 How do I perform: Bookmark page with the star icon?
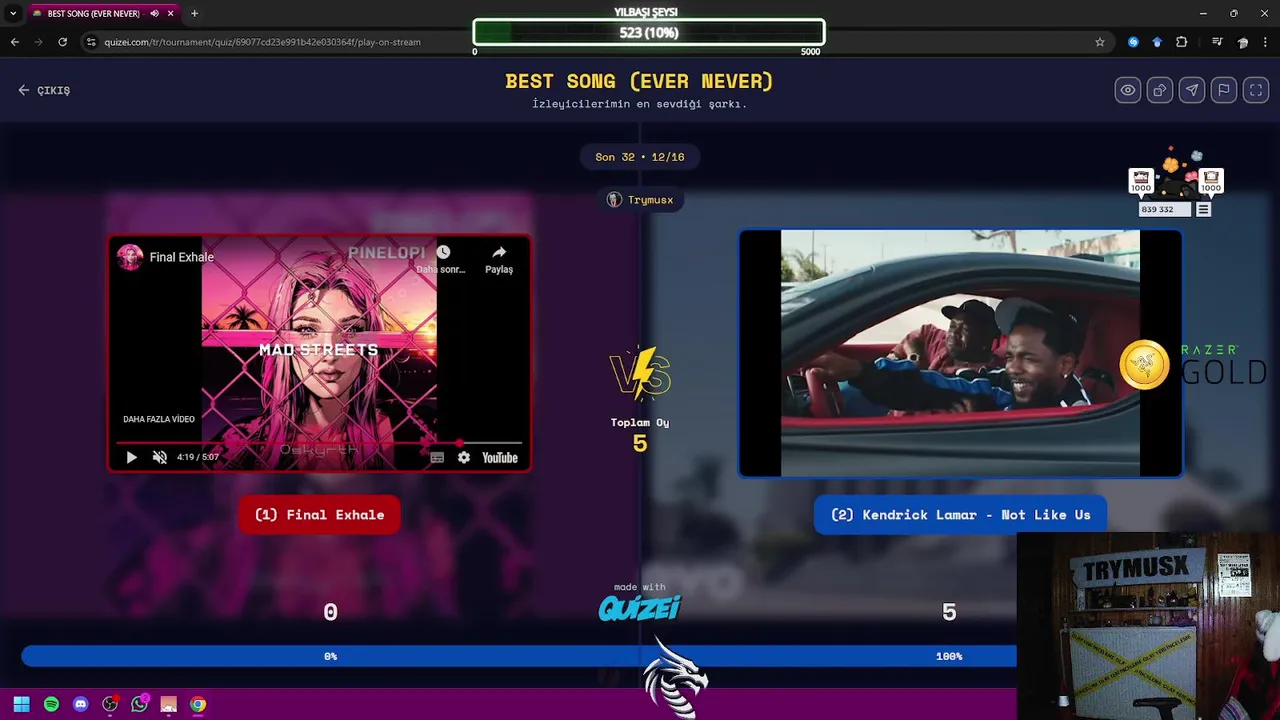click(x=1100, y=42)
